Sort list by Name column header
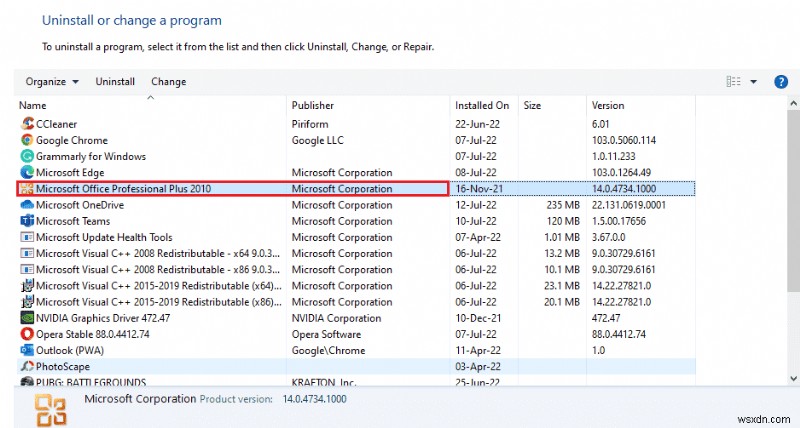The image size is (800, 428). pyautogui.click(x=33, y=105)
